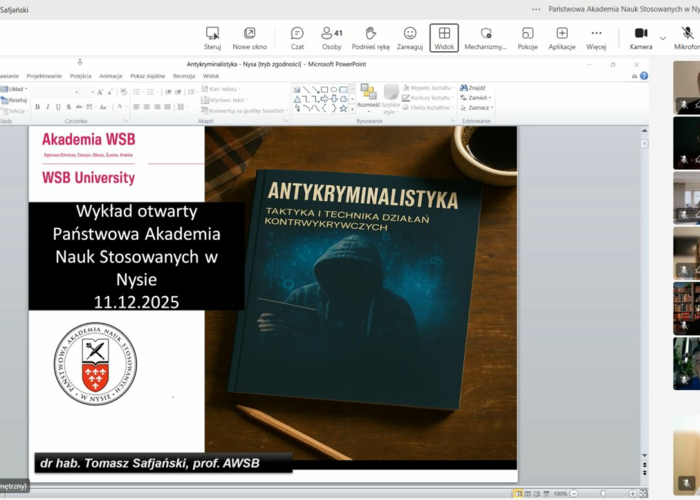Open PowerPoint help question mark

coord(643,76)
